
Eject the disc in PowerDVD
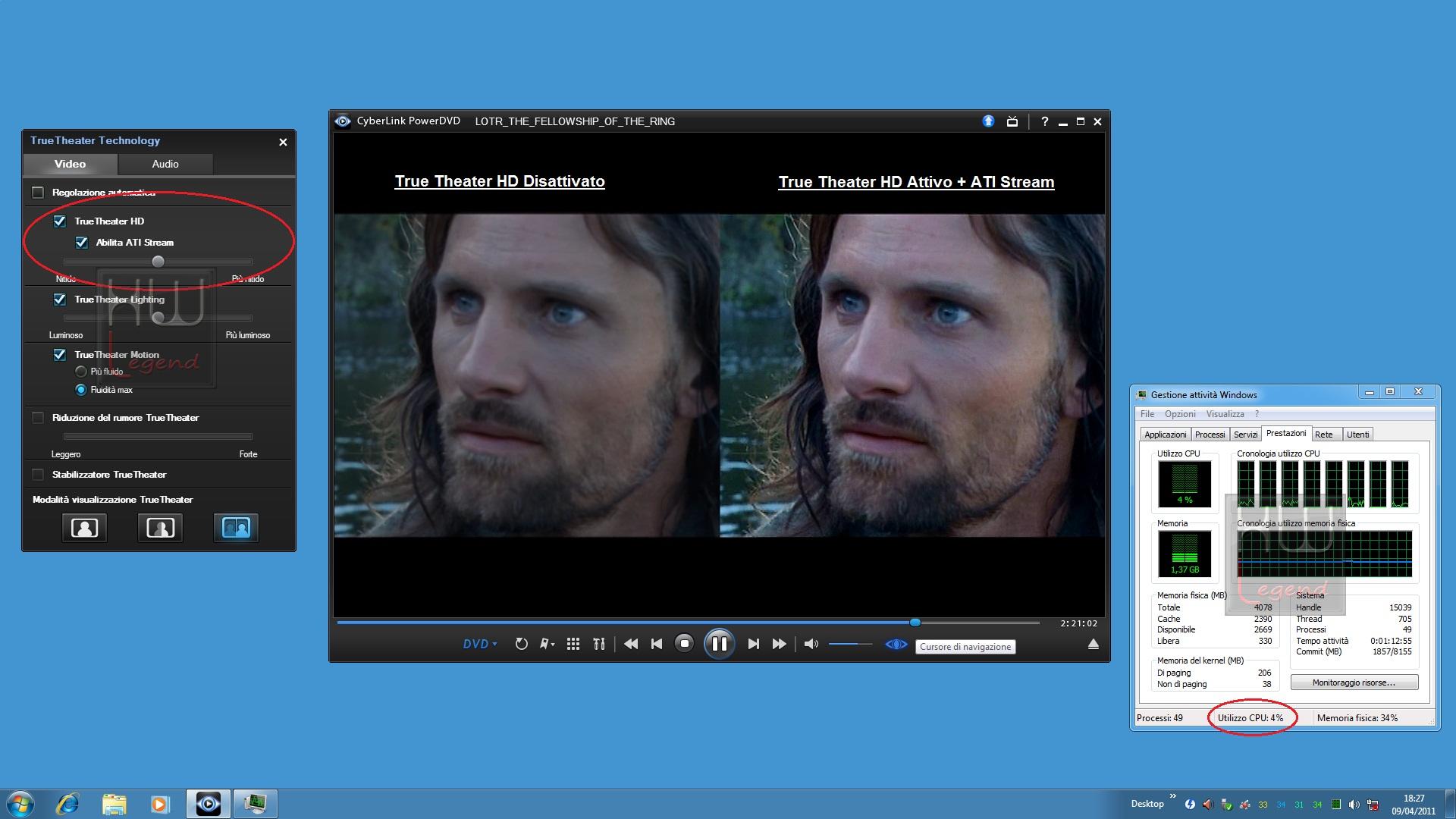point(1093,644)
